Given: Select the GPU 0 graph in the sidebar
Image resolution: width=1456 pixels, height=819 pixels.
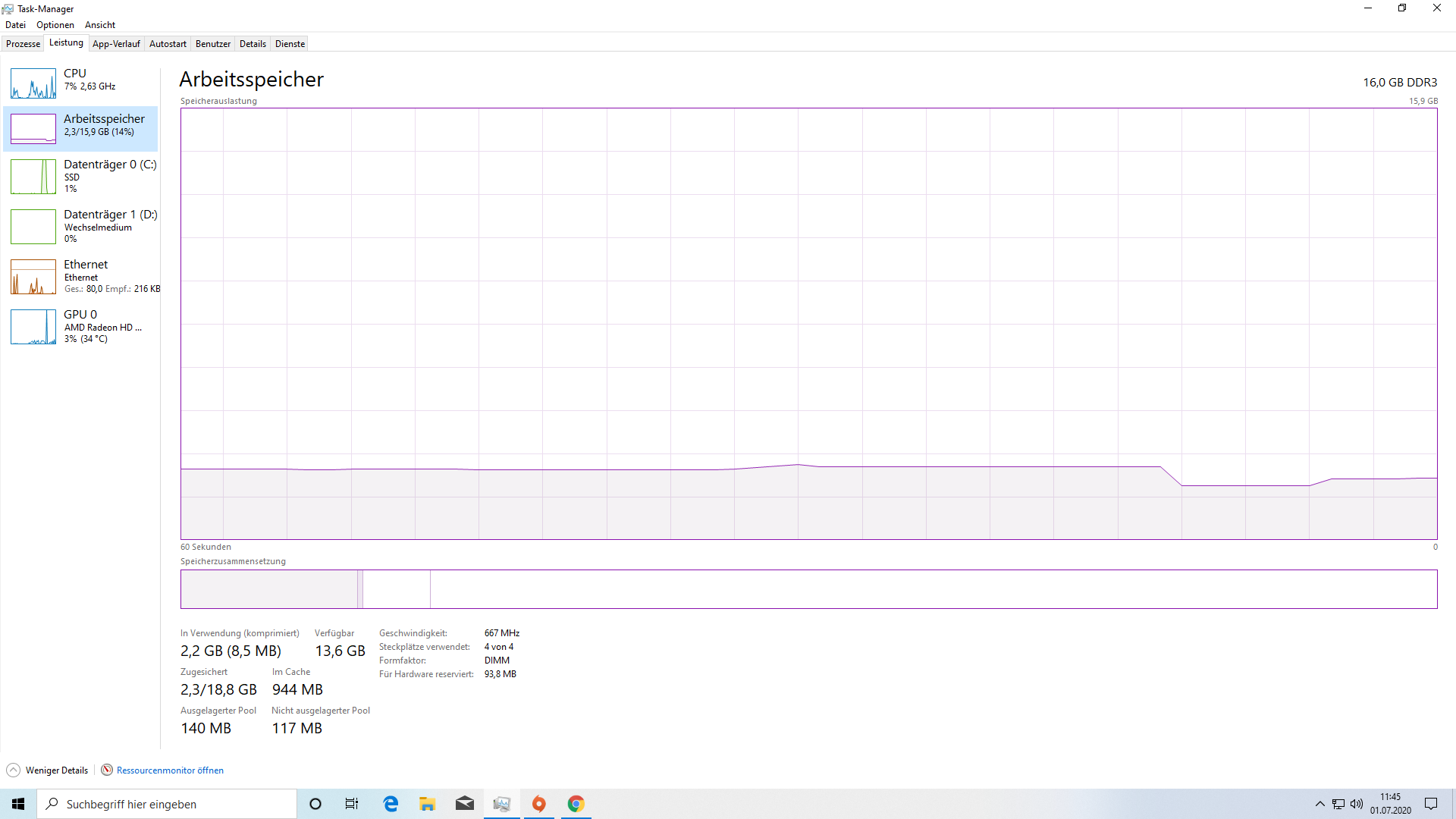Looking at the screenshot, I should coord(33,327).
